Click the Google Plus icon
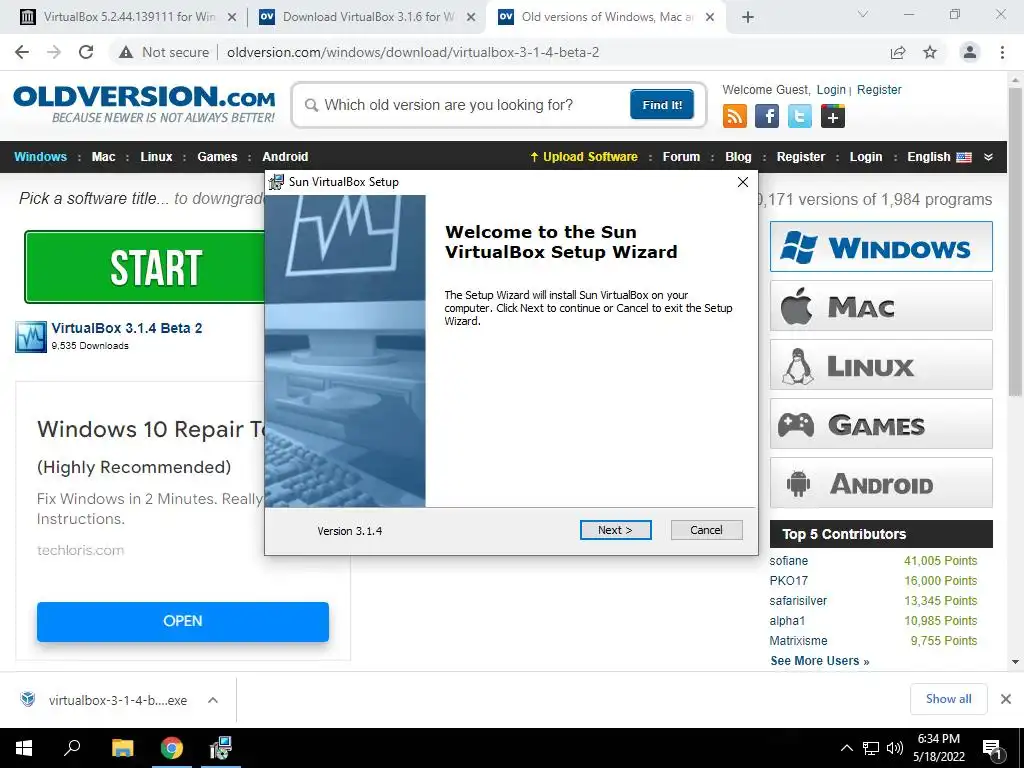1024x768 pixels. (833, 116)
